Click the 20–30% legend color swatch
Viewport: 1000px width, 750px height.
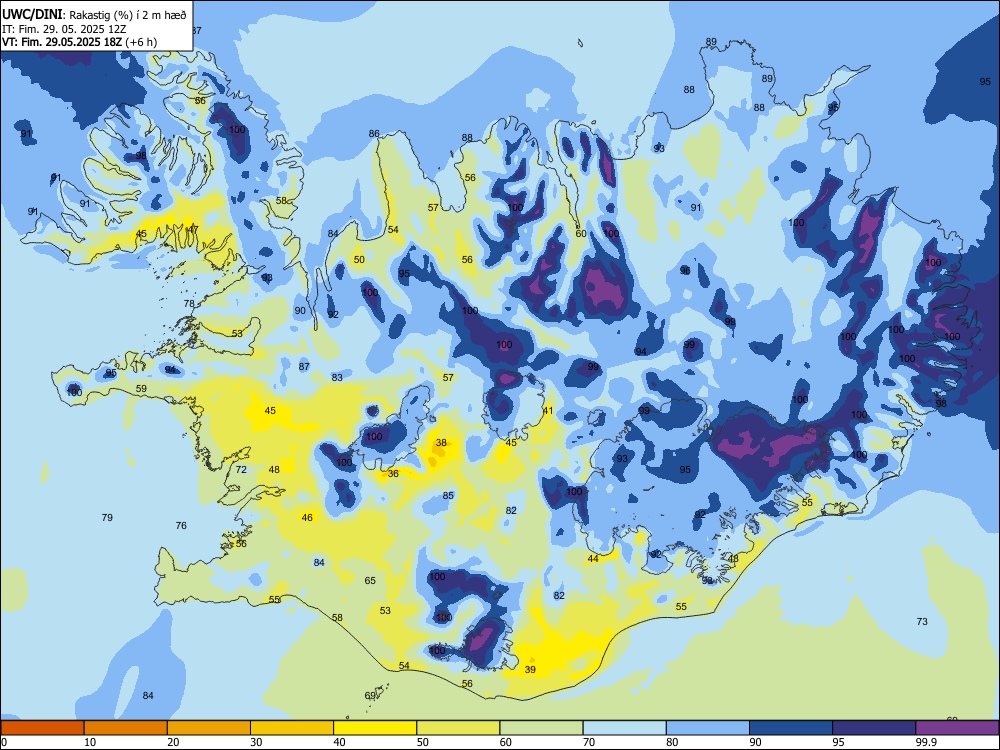pos(209,728)
